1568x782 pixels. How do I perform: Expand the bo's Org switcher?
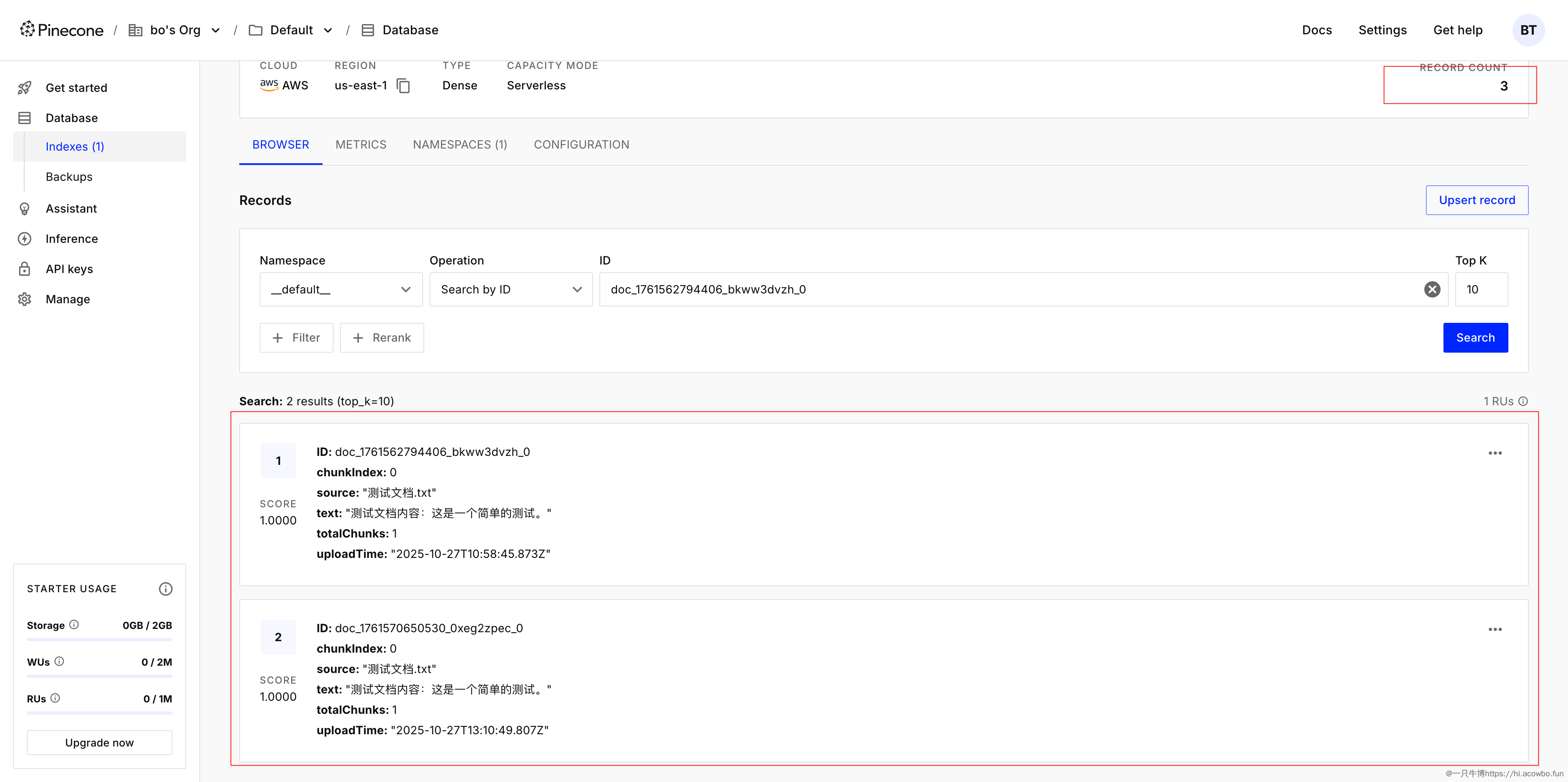coord(216,31)
